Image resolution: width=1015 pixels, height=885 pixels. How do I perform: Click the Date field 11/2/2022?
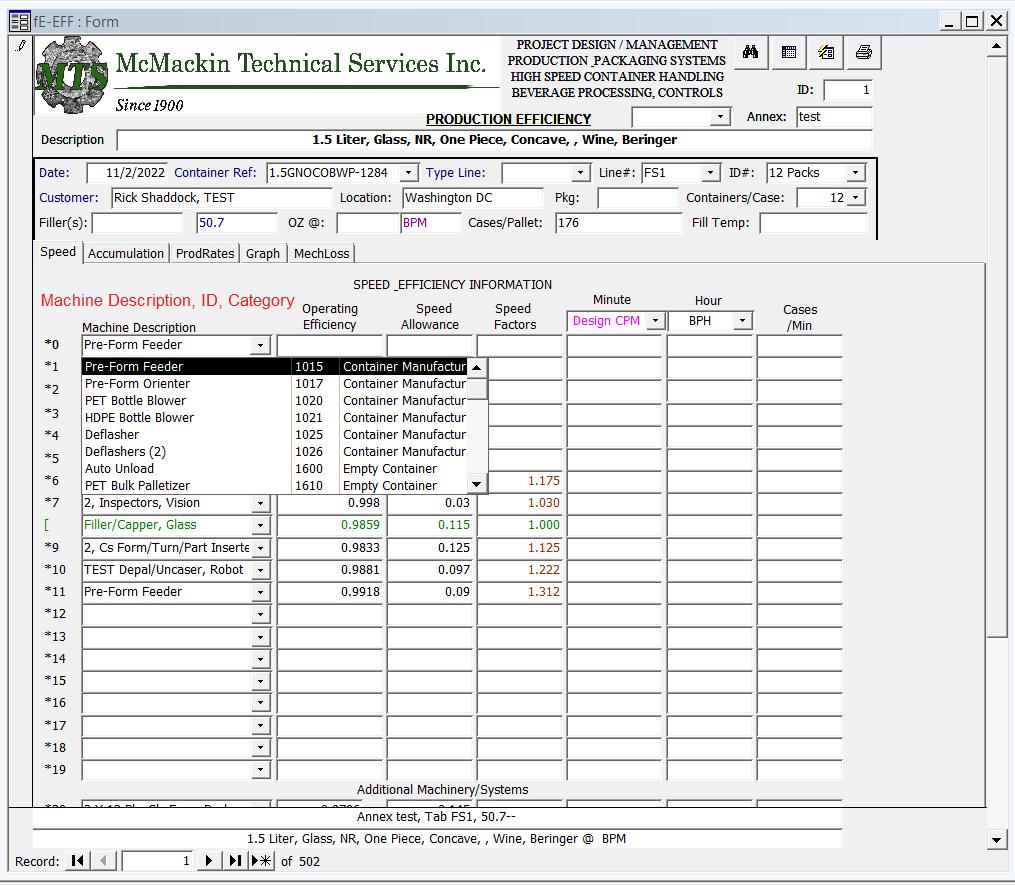127,173
